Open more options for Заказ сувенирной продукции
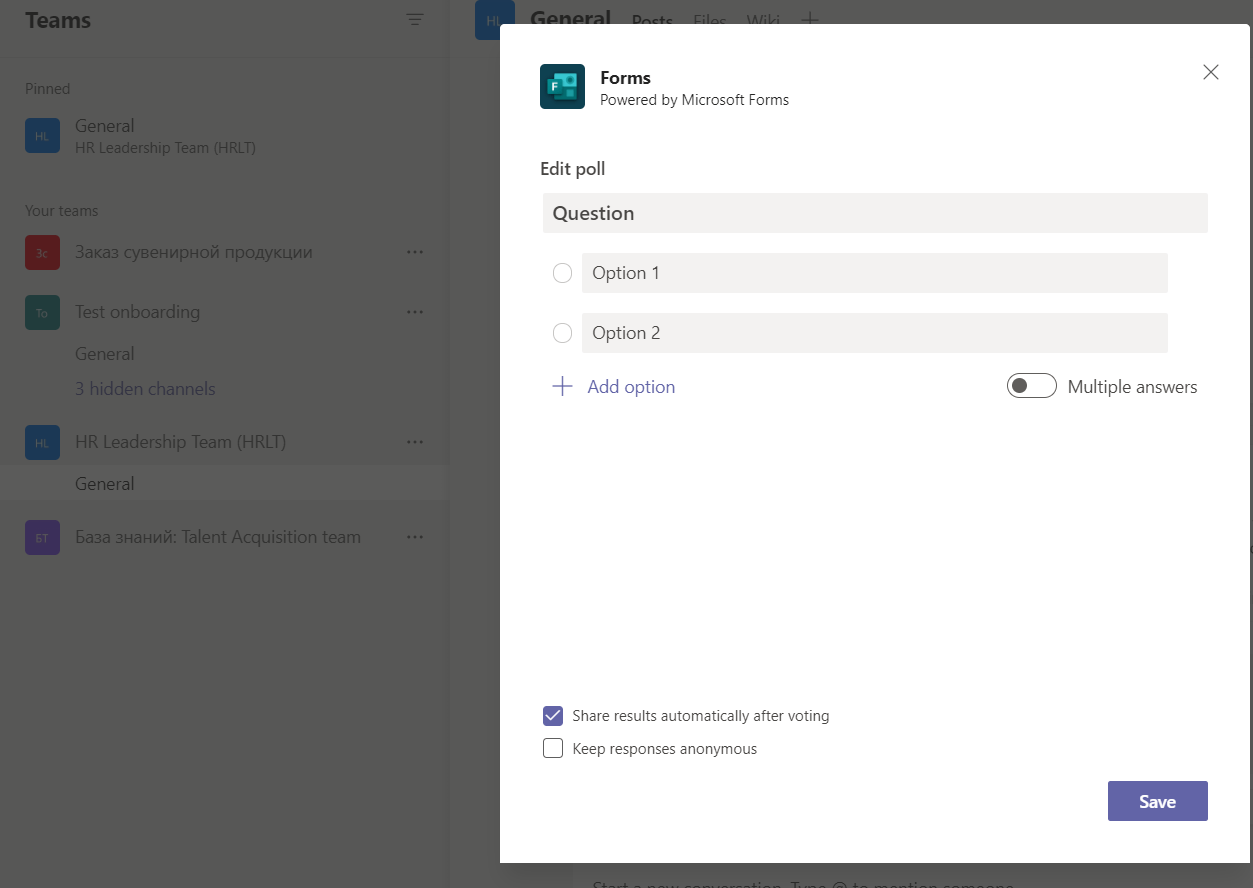This screenshot has width=1253, height=888. (x=415, y=252)
